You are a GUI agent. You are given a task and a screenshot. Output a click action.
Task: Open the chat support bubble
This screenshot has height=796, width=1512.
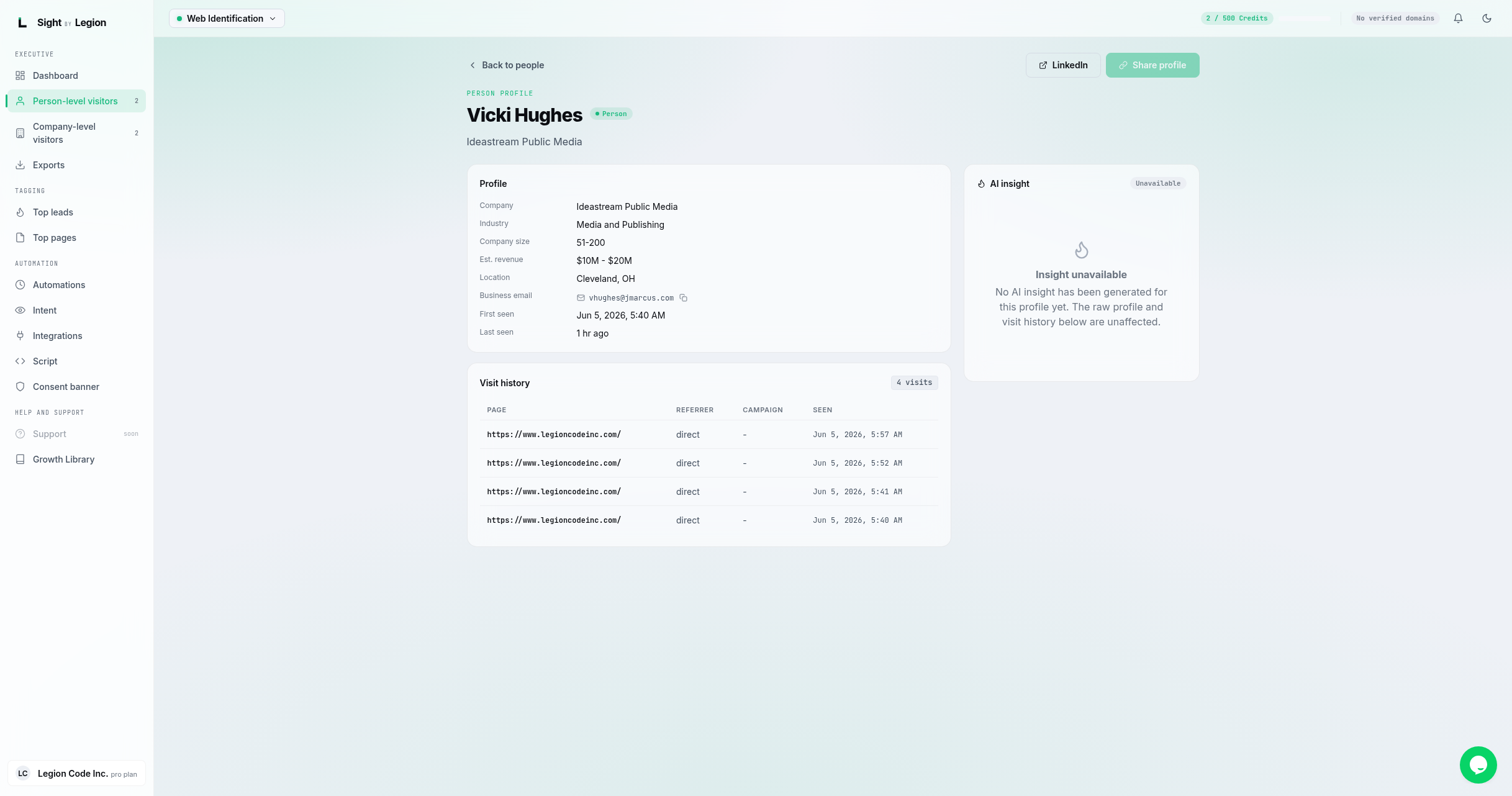pos(1478,765)
